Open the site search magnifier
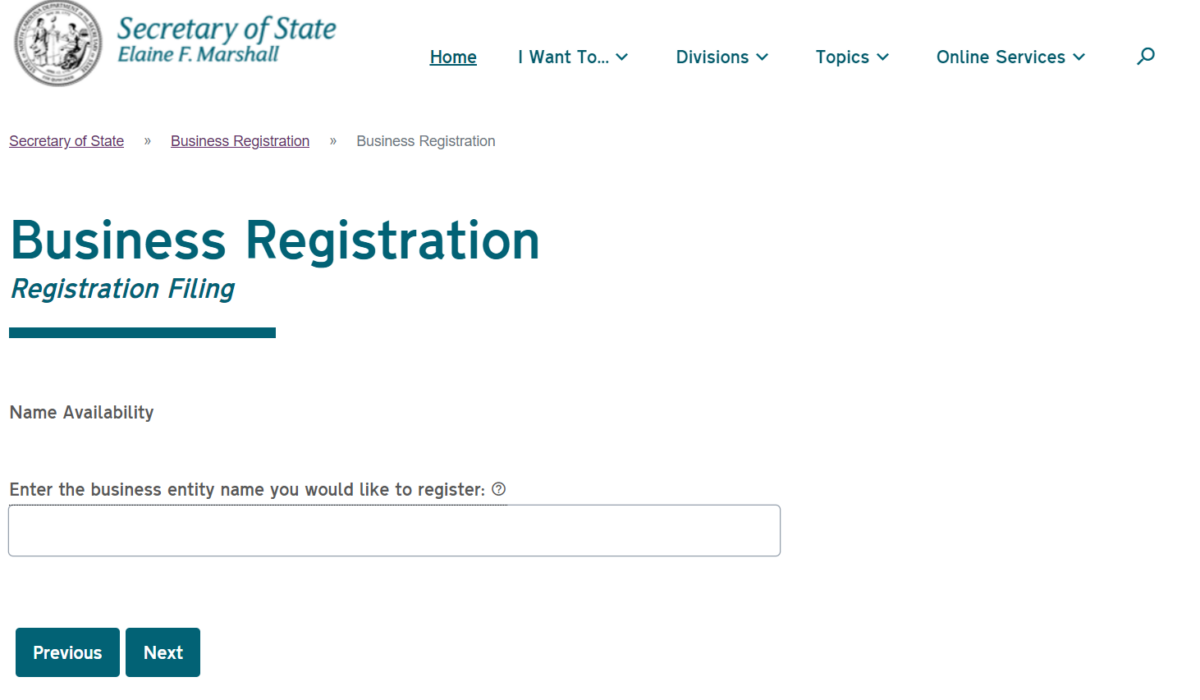This screenshot has height=700, width=1200. pyautogui.click(x=1145, y=57)
